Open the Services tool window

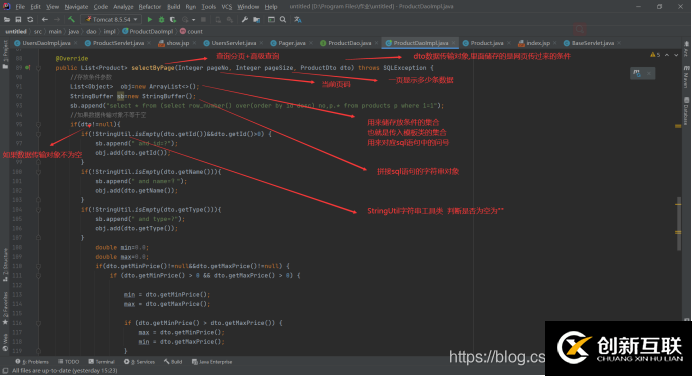pos(139,362)
